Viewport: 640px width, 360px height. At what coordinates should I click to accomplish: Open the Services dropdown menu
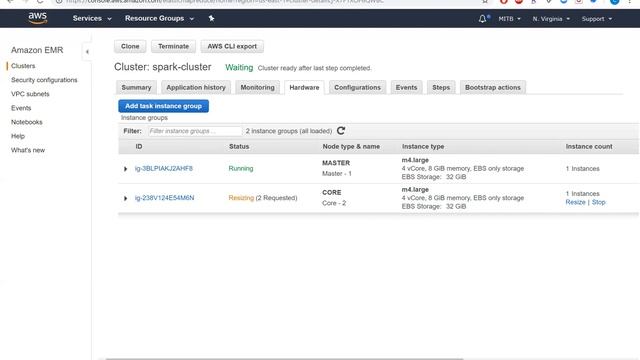click(x=92, y=18)
